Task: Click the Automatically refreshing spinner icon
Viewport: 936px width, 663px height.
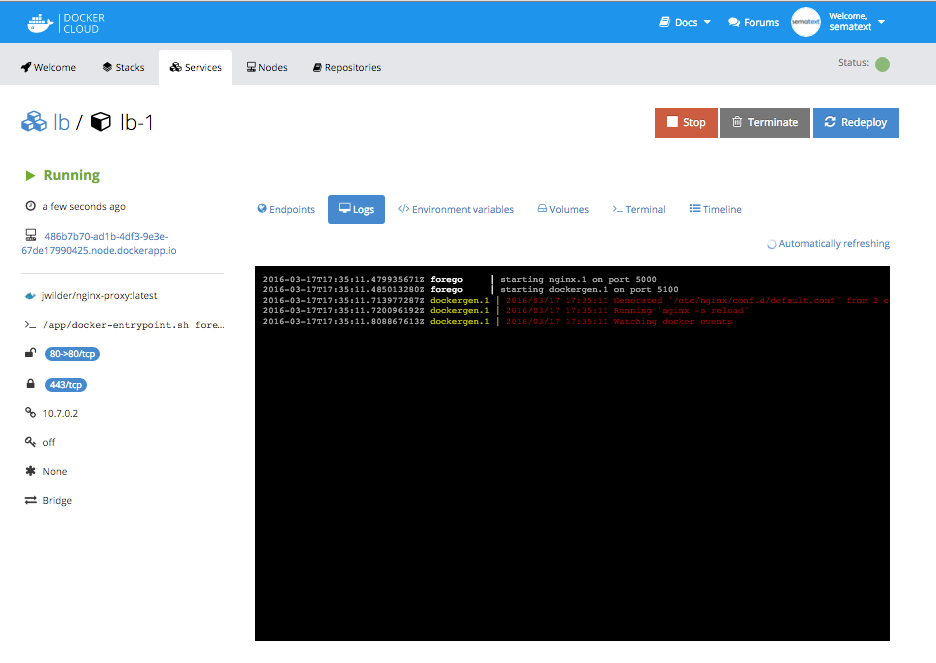Action: 771,244
